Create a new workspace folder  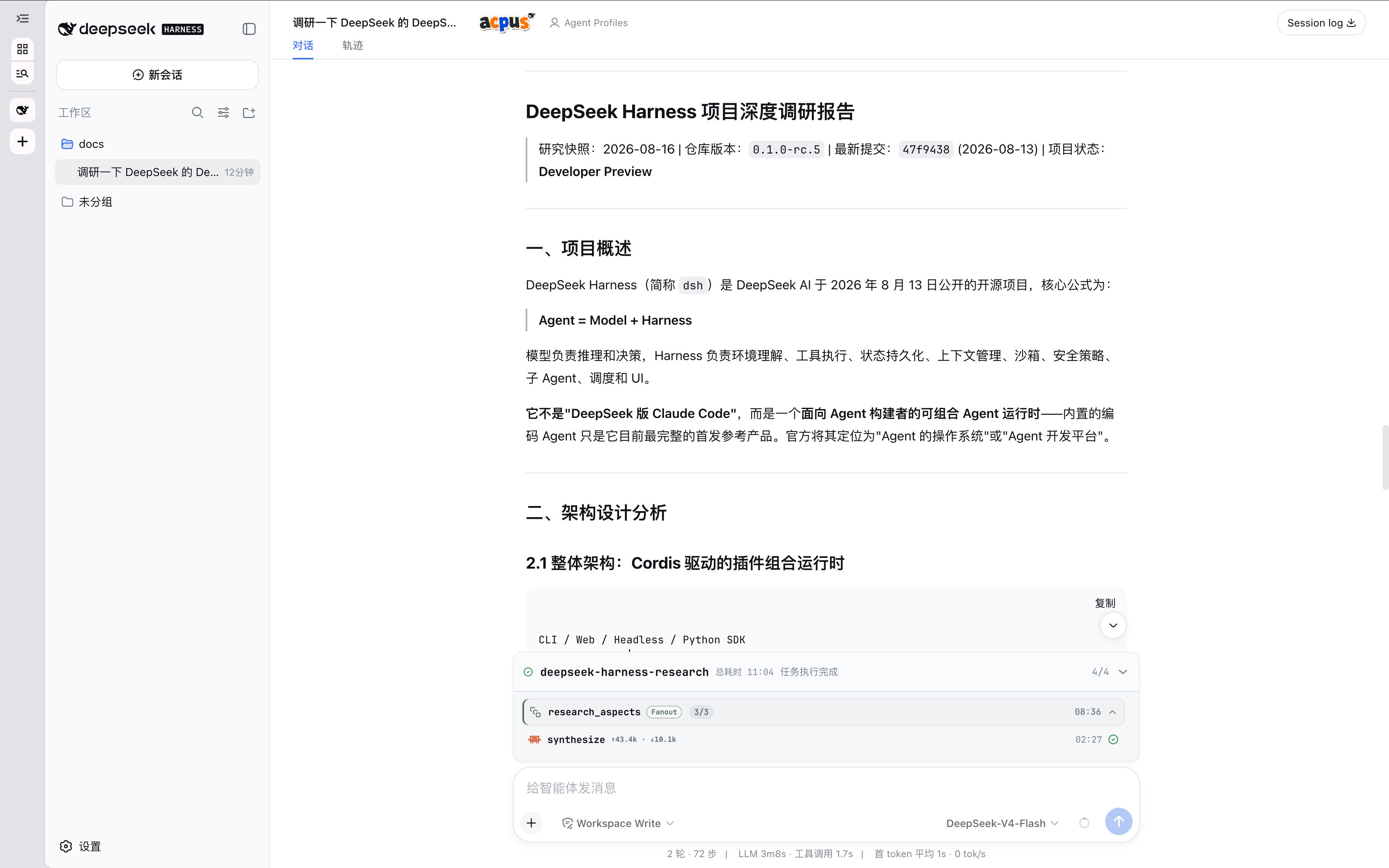249,113
